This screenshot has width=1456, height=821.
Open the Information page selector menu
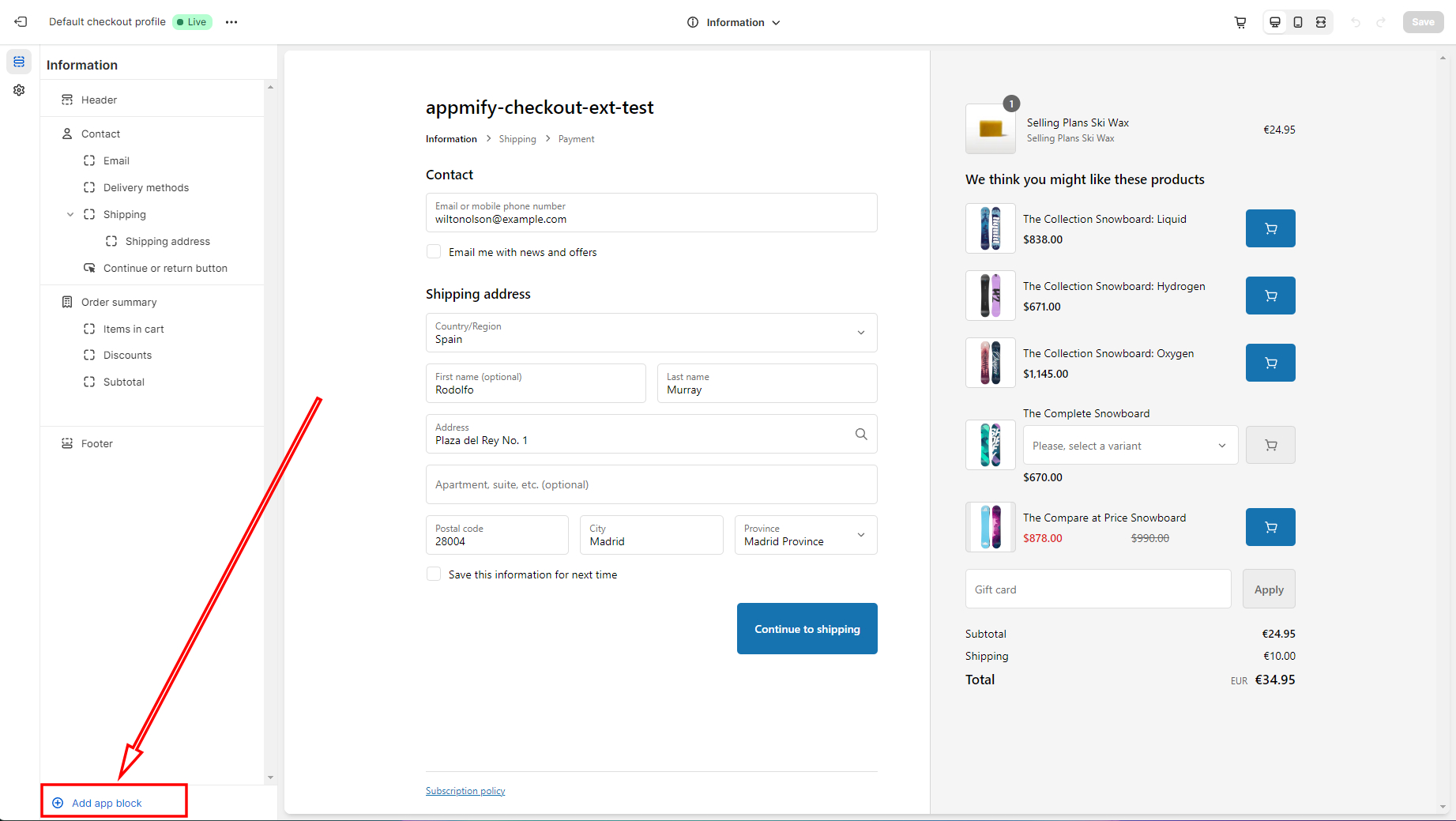coord(734,22)
